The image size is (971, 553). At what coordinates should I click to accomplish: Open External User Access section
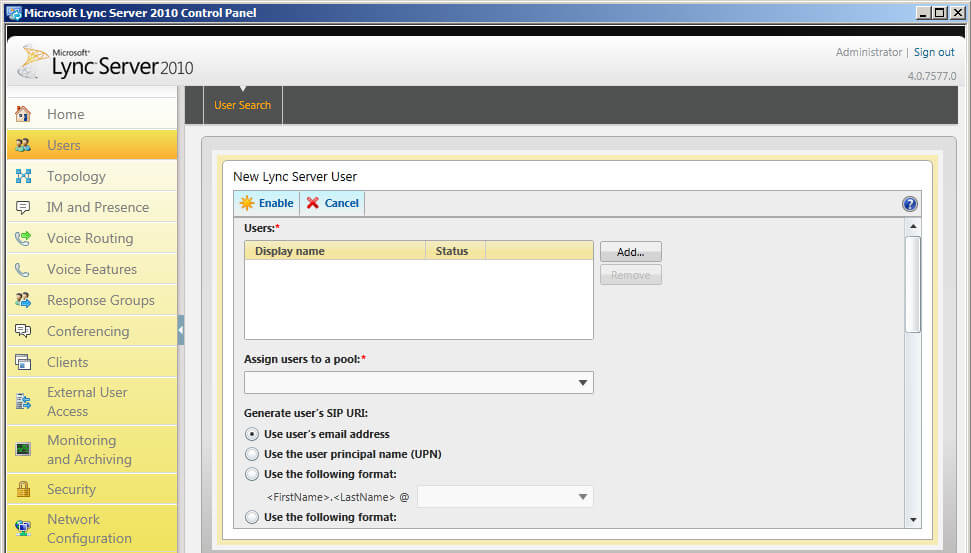(92, 402)
